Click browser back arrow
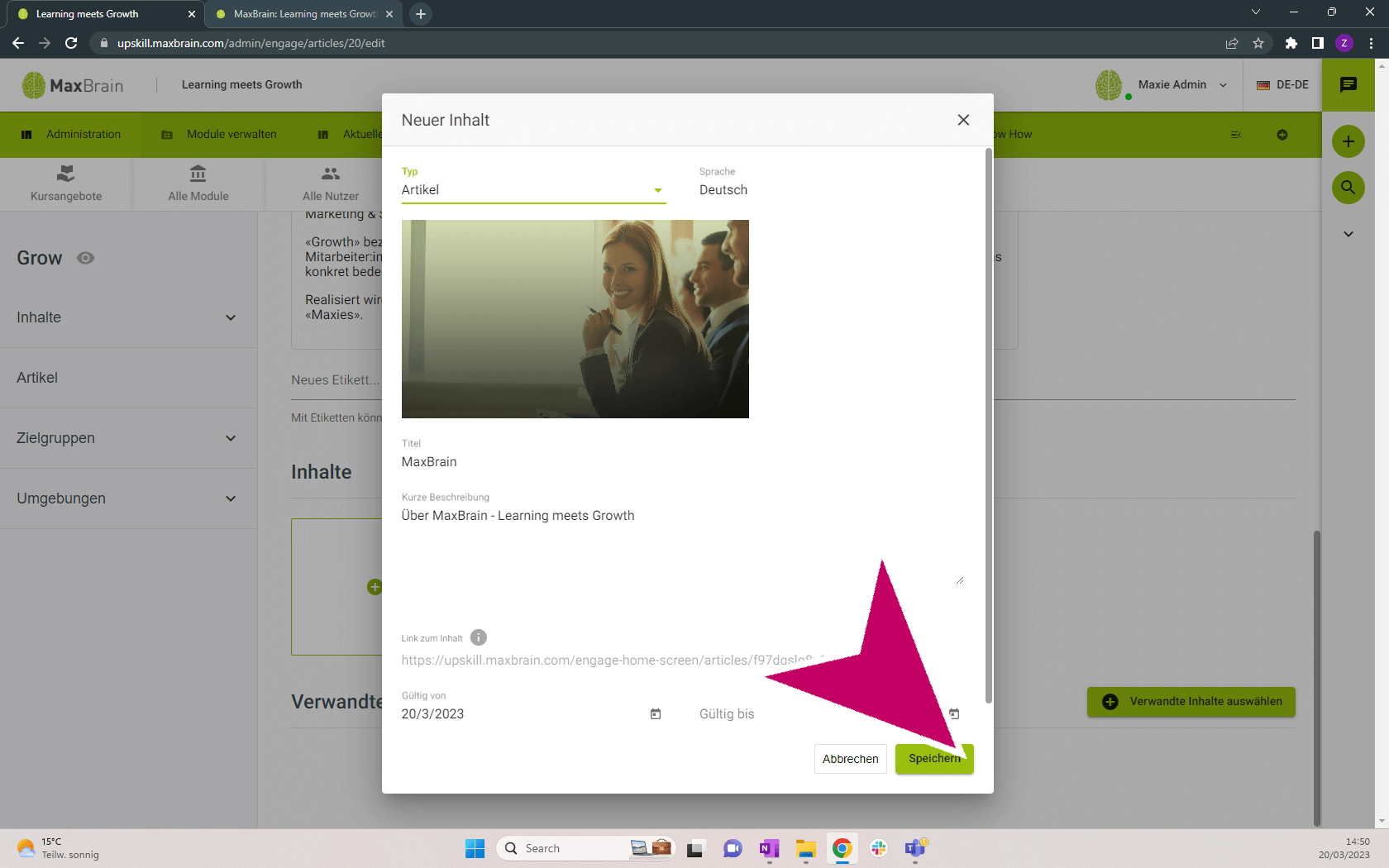1389x868 pixels. pos(18,43)
